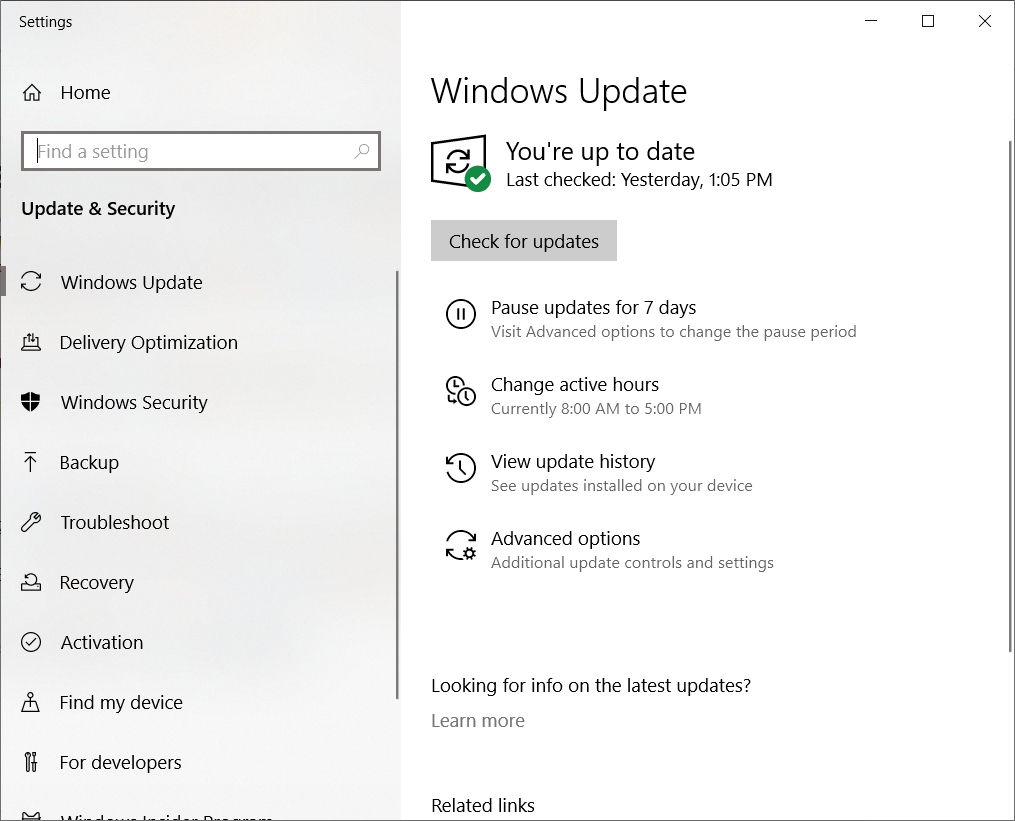Focus the Find a setting search box
The width and height of the screenshot is (1015, 821).
(x=190, y=152)
